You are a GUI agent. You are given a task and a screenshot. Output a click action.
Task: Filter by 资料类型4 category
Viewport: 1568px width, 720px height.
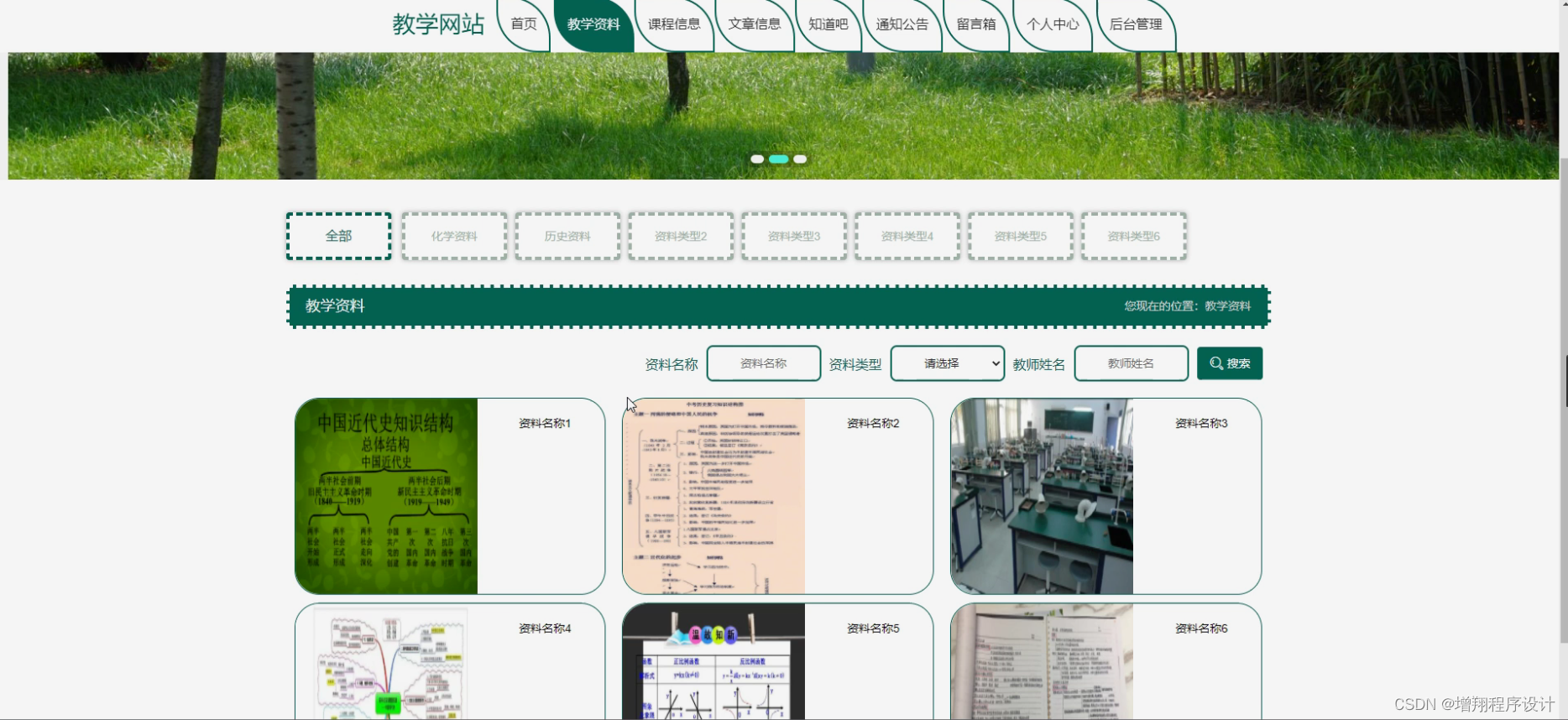click(x=907, y=236)
